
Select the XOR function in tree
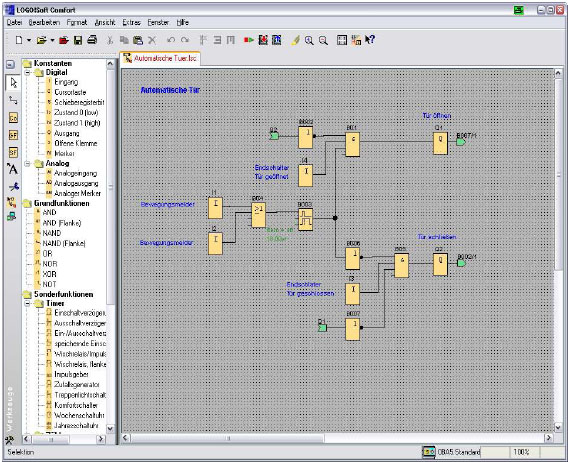pyautogui.click(x=49, y=274)
